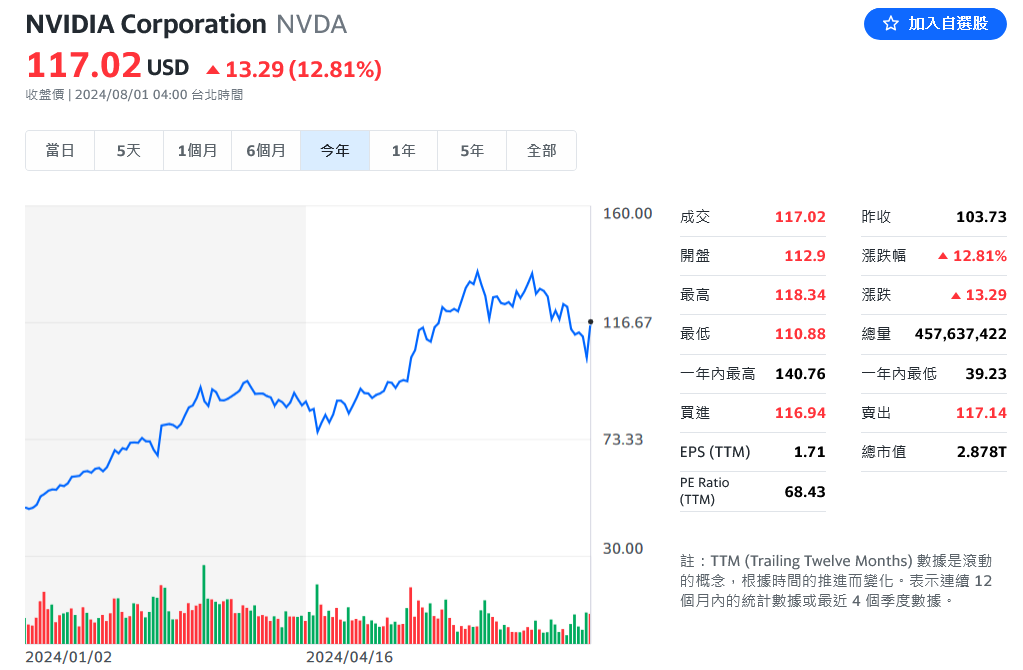1023x670 pixels.
Task: Display the 5年 chart range
Action: click(x=472, y=151)
